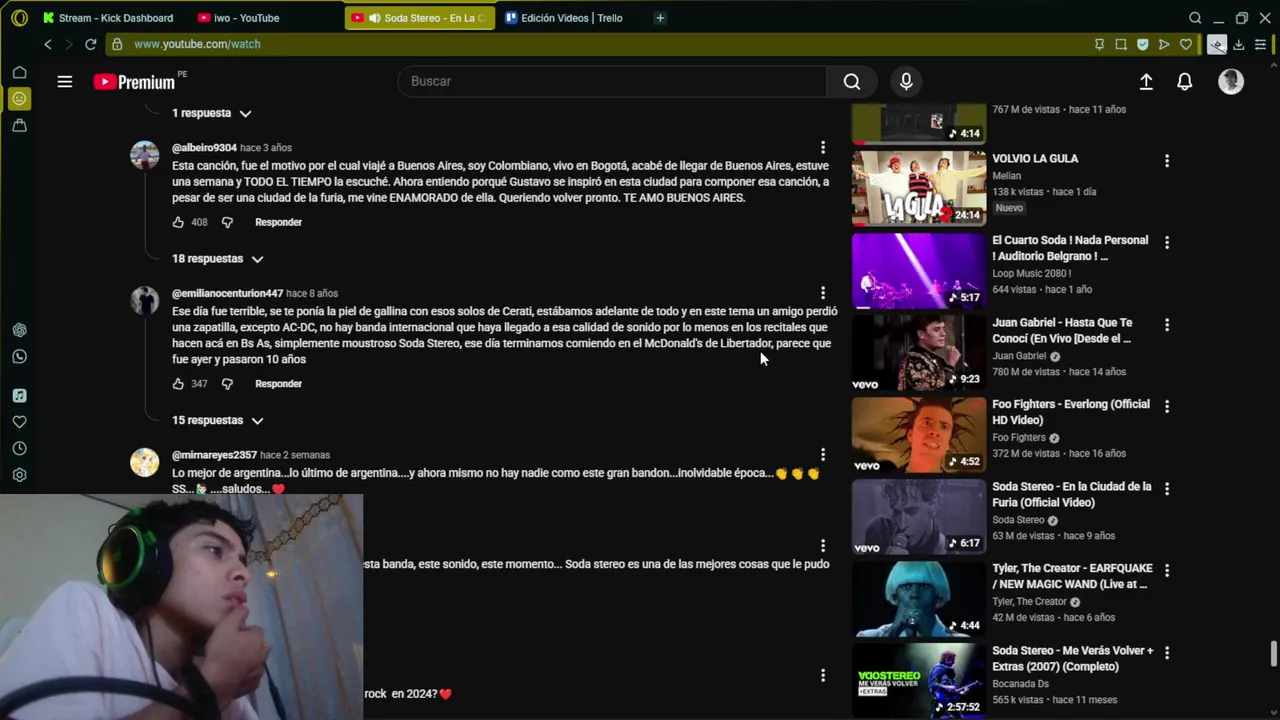Open more options for VOLVIO LA GULA video

click(1166, 160)
